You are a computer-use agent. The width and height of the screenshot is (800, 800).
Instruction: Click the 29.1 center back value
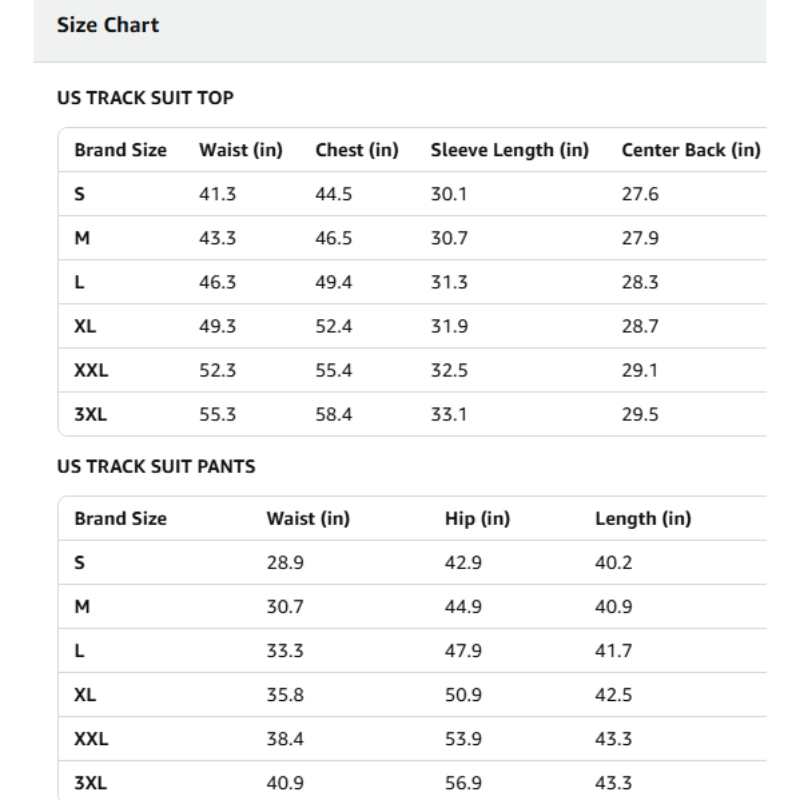point(640,370)
